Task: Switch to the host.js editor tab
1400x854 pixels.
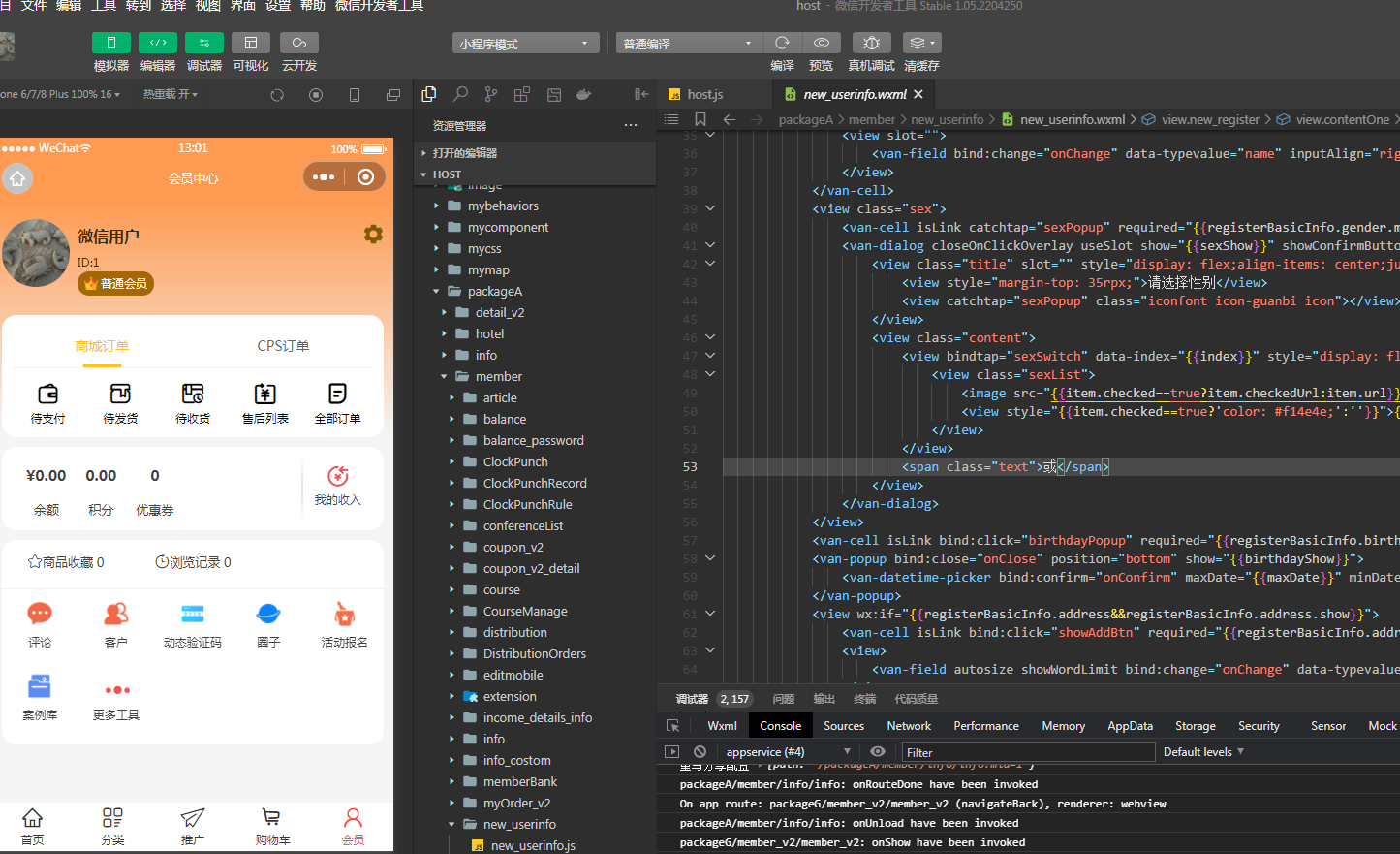Action: pos(705,94)
